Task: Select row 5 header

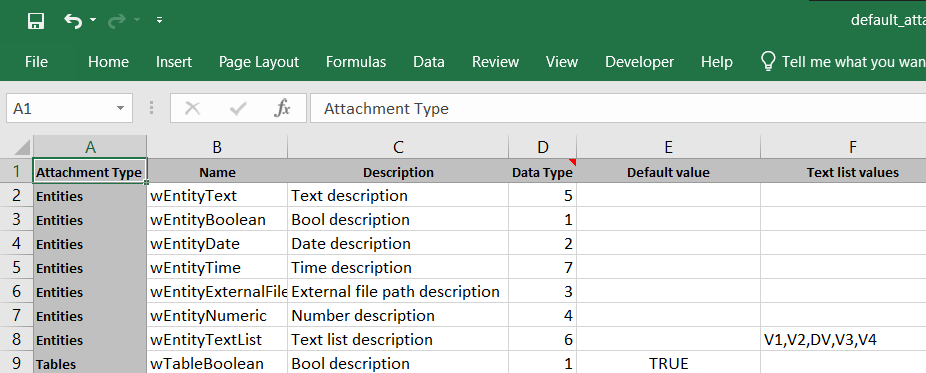Action: pos(17,267)
